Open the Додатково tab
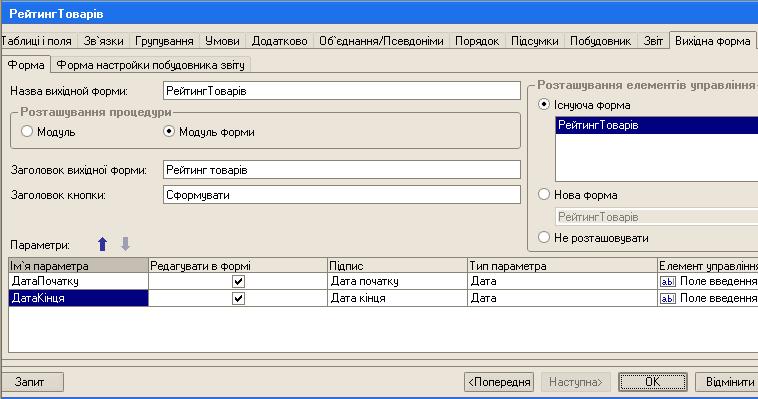This screenshot has width=758, height=399. point(279,41)
